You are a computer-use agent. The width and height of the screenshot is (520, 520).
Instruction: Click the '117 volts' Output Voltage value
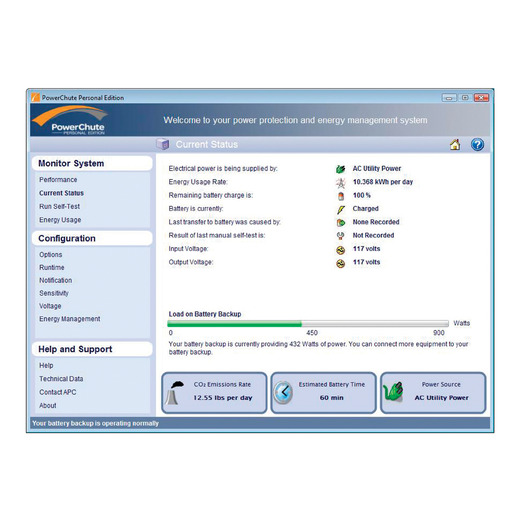[366, 262]
